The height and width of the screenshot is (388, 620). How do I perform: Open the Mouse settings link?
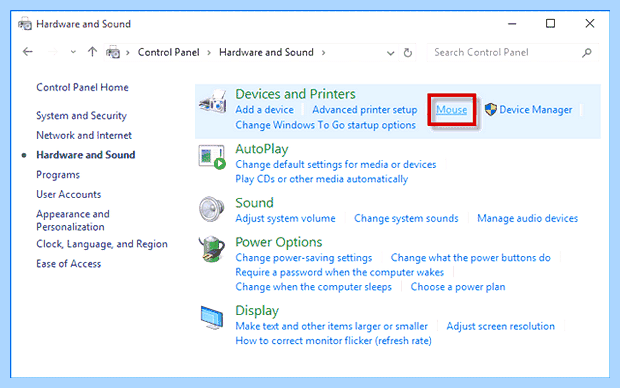[452, 110]
